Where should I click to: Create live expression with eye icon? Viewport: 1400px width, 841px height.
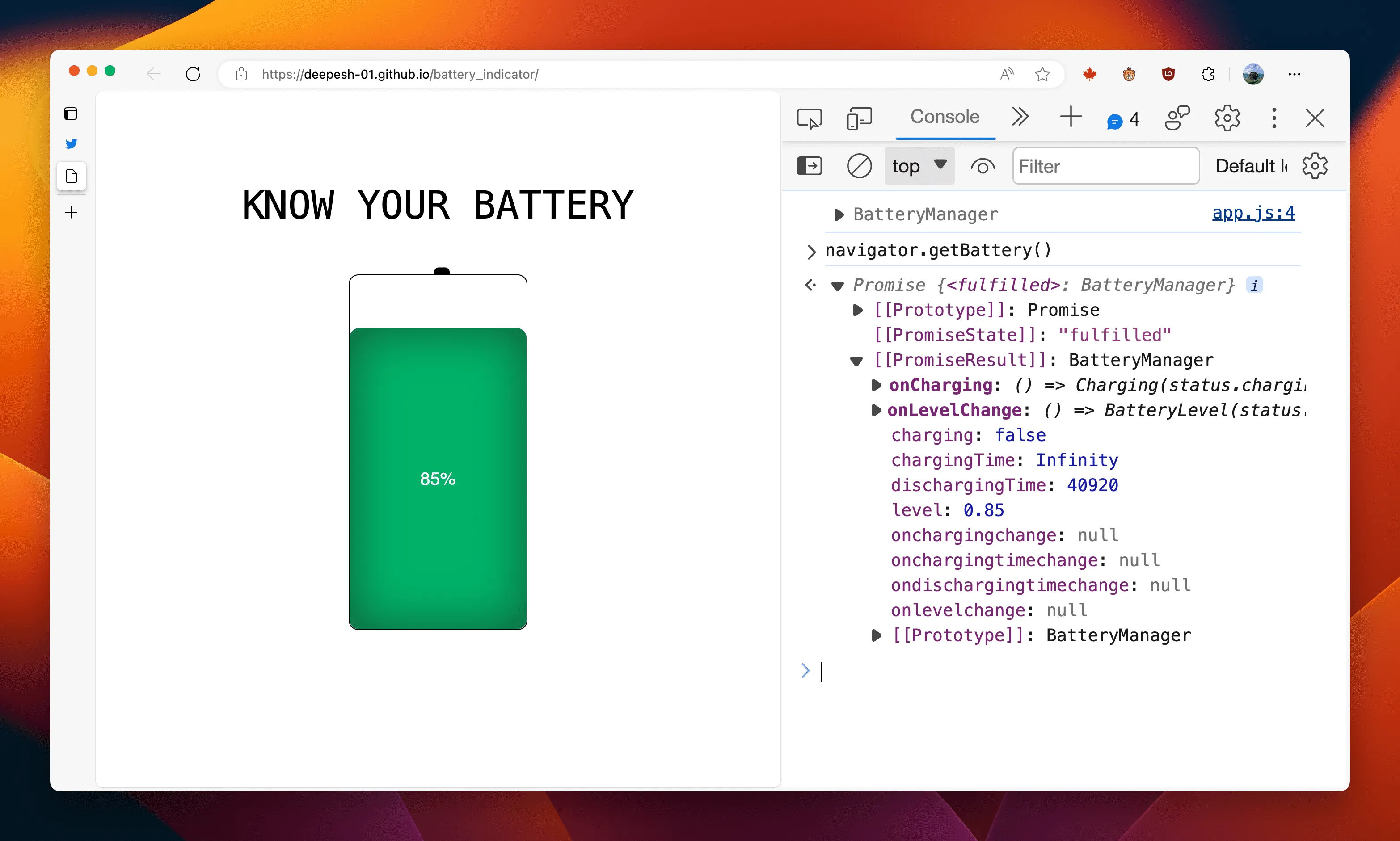[x=982, y=167]
